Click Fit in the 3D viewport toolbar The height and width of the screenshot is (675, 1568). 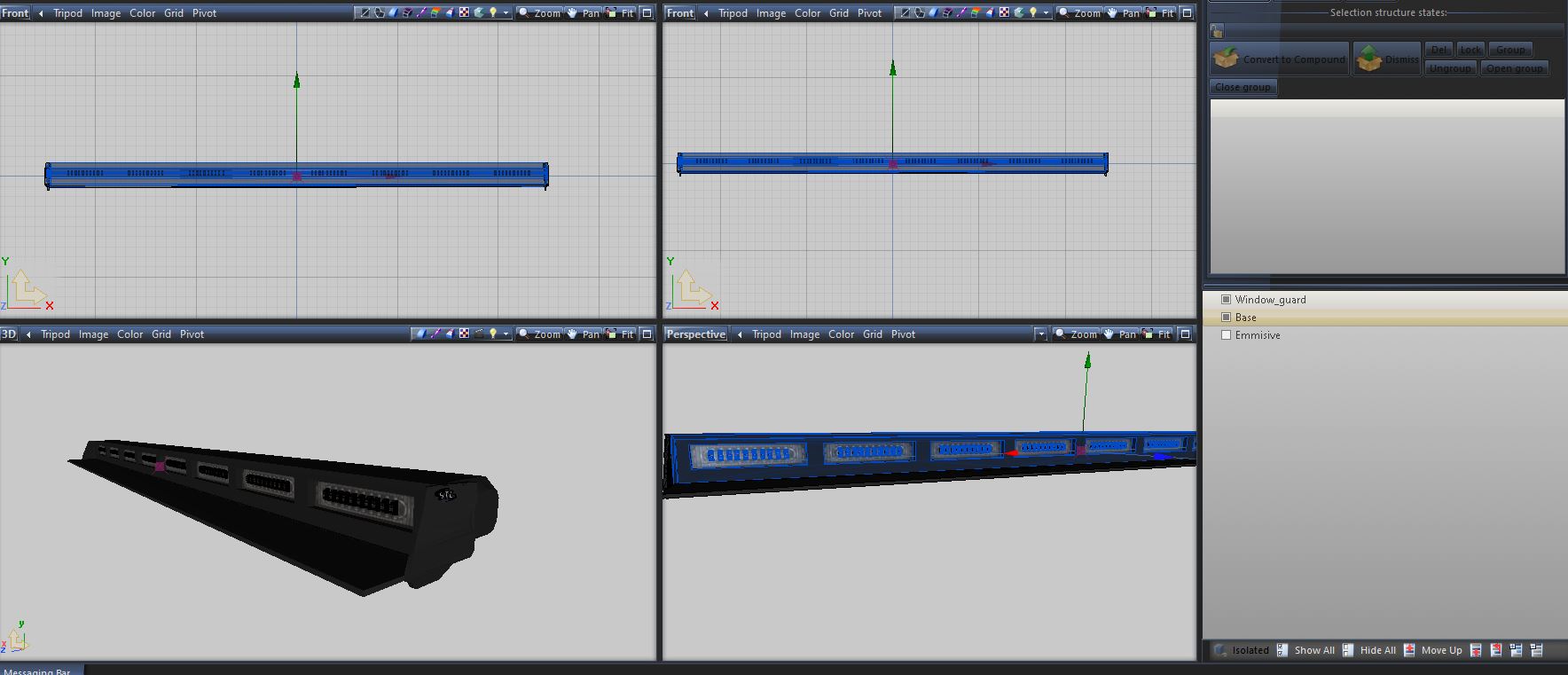pyautogui.click(x=621, y=334)
